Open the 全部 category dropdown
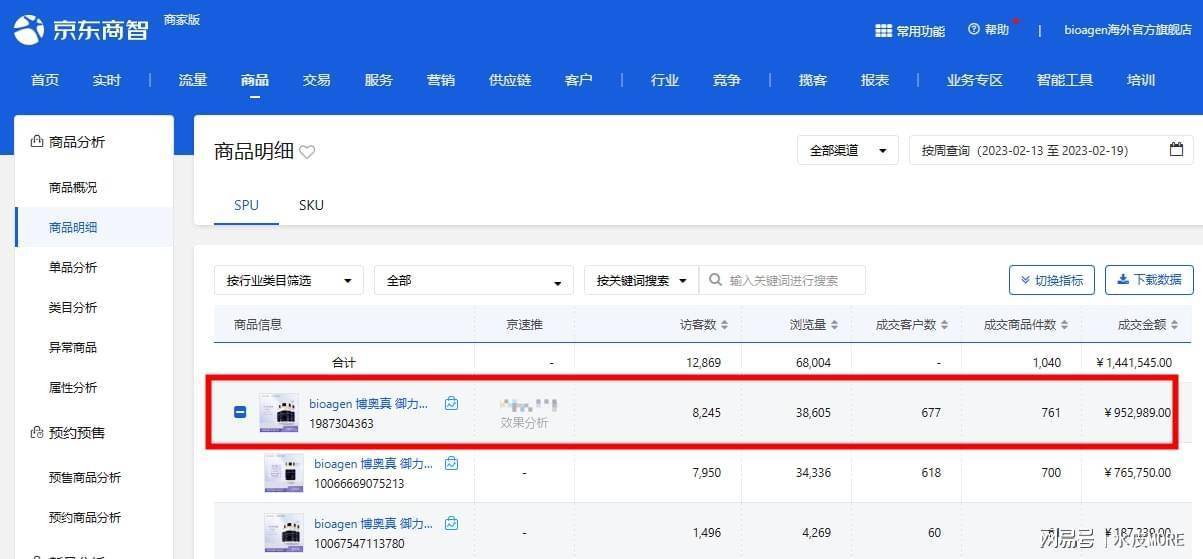Image resolution: width=1203 pixels, height=559 pixels. [x=474, y=280]
